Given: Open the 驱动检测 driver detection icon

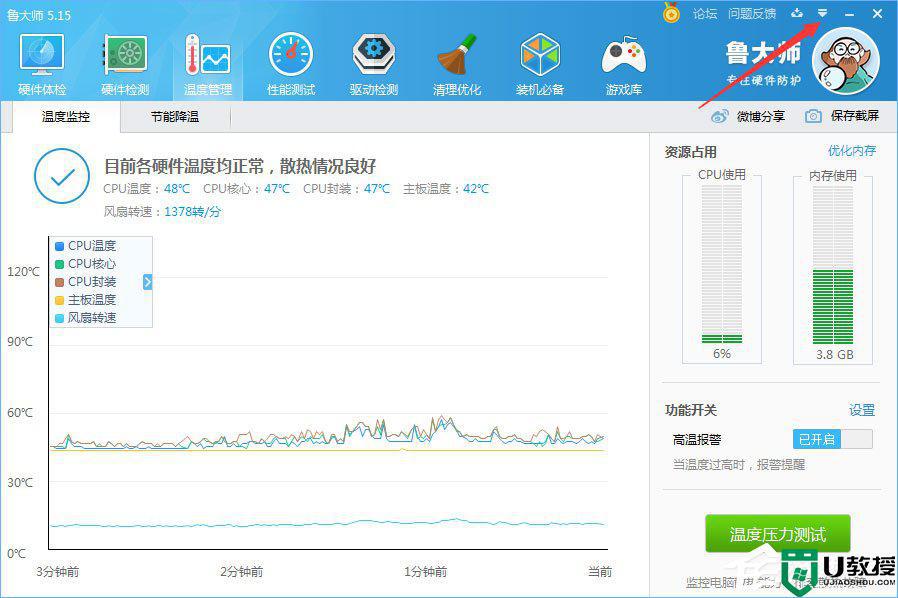Looking at the screenshot, I should pos(373,57).
